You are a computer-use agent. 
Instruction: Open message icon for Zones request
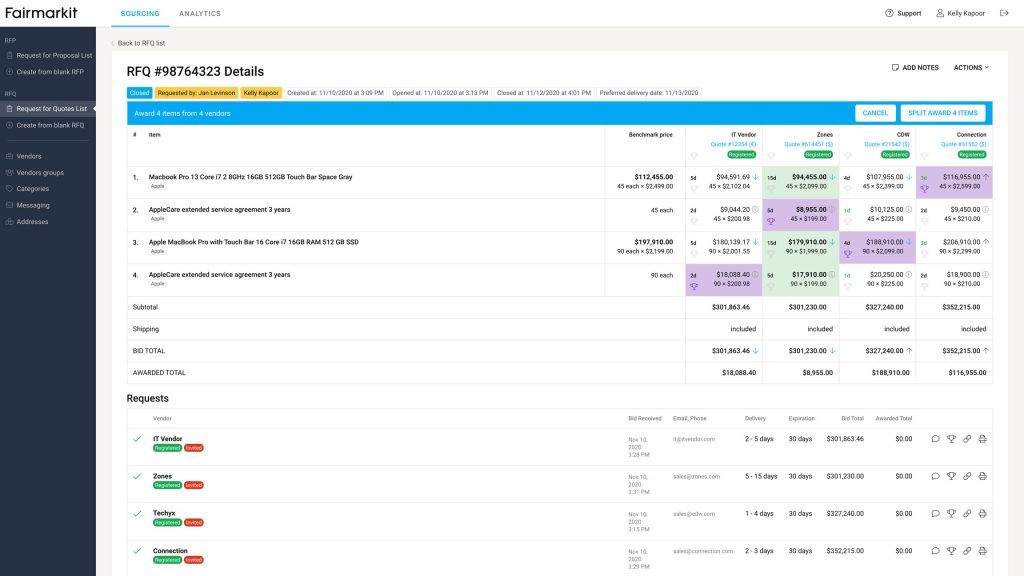pos(935,476)
